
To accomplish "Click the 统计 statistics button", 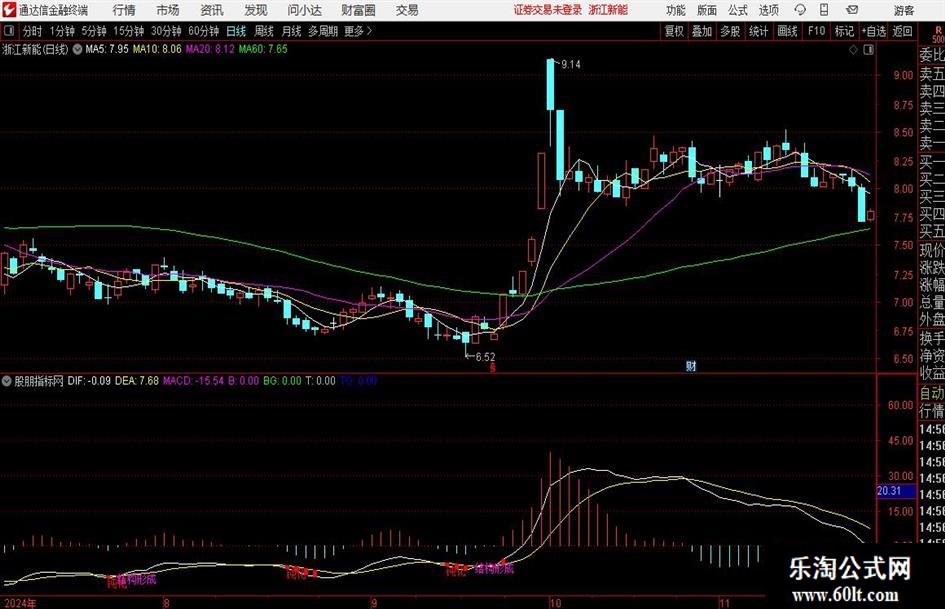I will [x=758, y=31].
